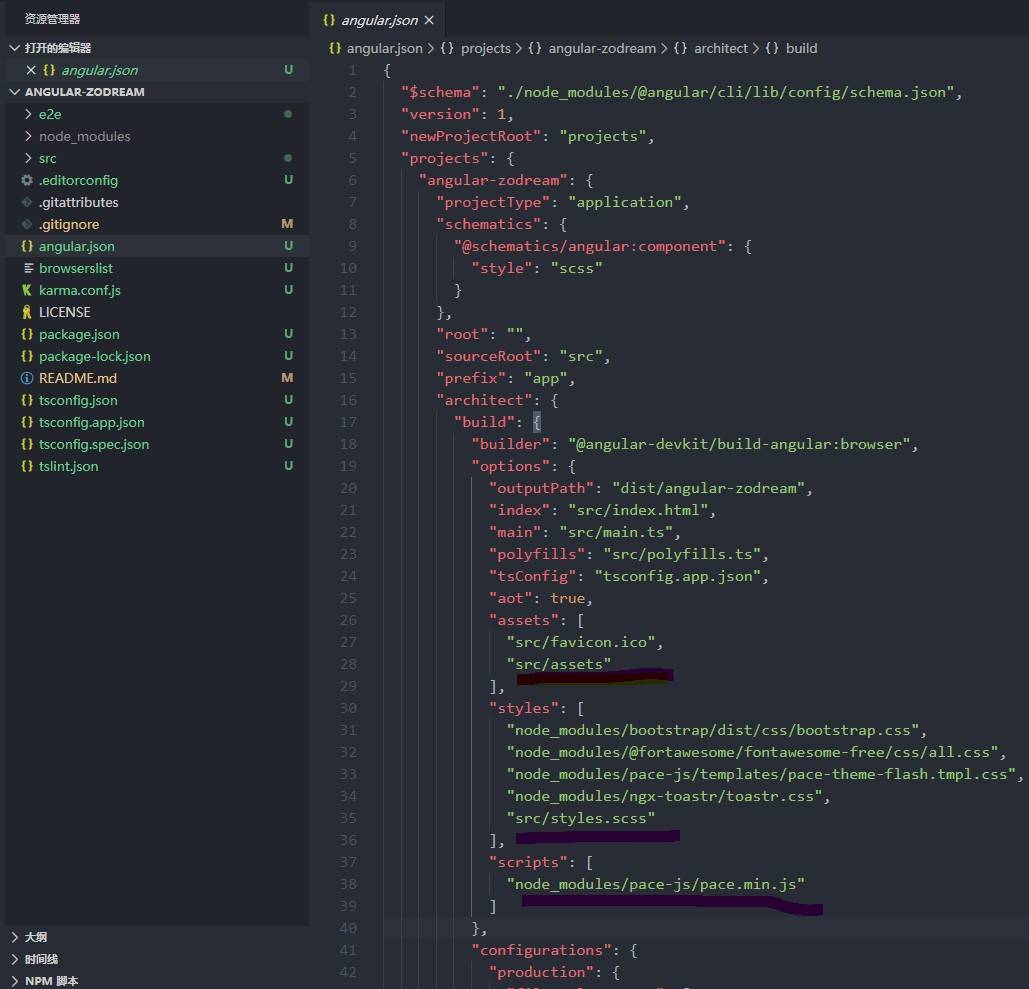Click the license ribbon icon beside LICENSE
1029x989 pixels.
(27, 312)
